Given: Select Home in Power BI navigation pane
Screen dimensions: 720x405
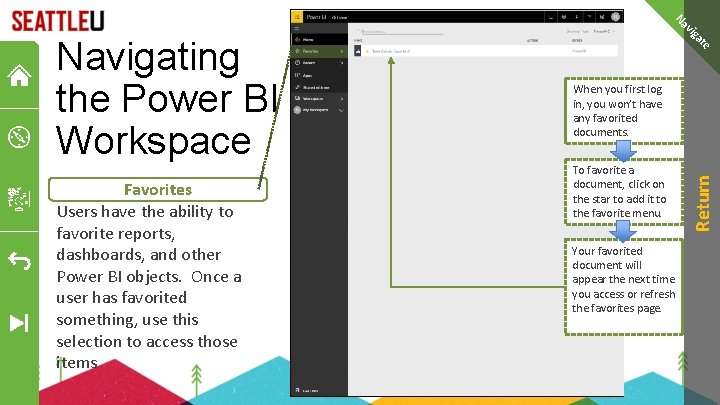Looking at the screenshot, I should pos(319,39).
